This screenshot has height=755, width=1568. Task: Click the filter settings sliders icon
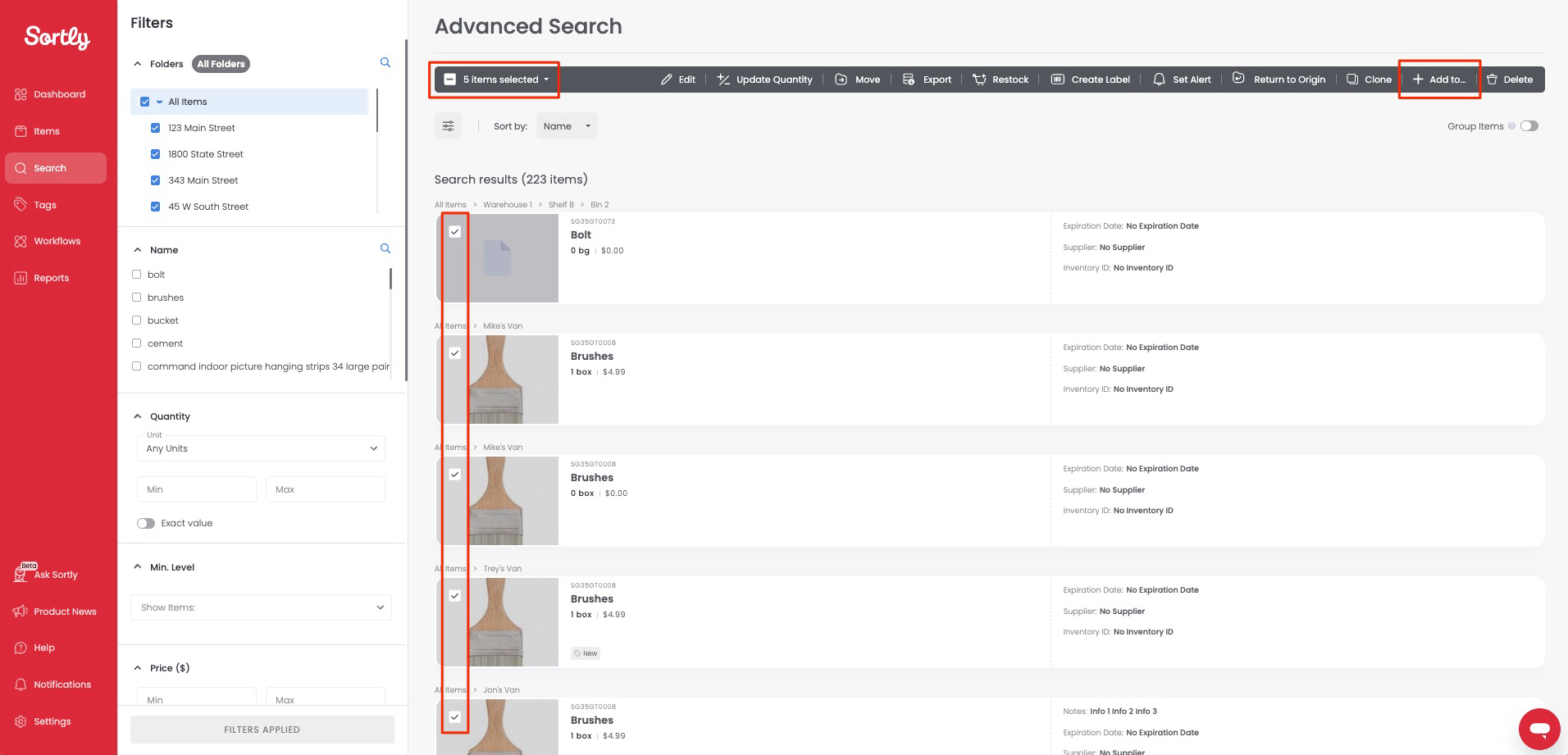(x=448, y=126)
